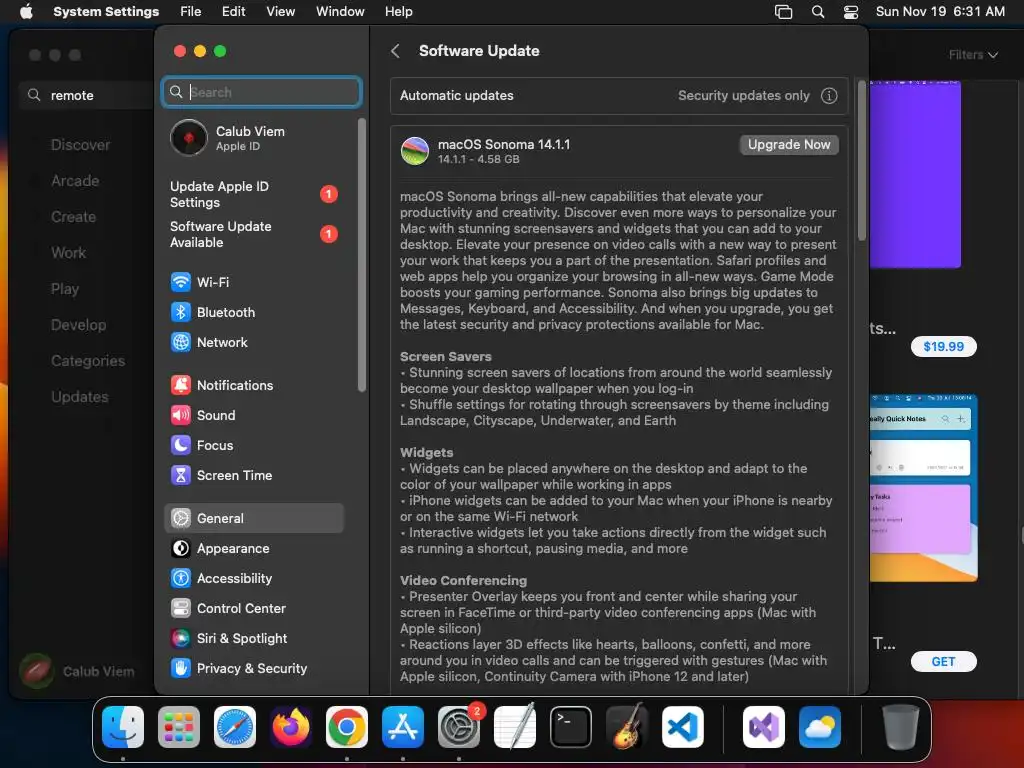The height and width of the screenshot is (768, 1024).
Task: Focus the Settings search field
Action: 261,92
